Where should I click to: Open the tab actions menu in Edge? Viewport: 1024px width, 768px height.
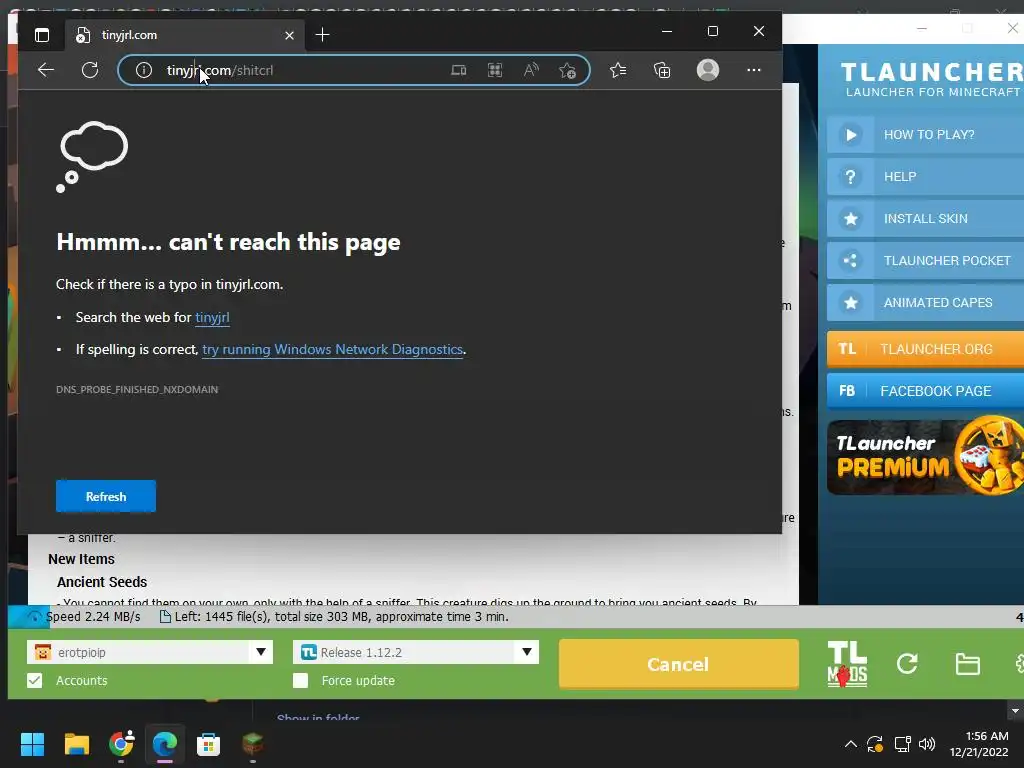click(x=42, y=35)
